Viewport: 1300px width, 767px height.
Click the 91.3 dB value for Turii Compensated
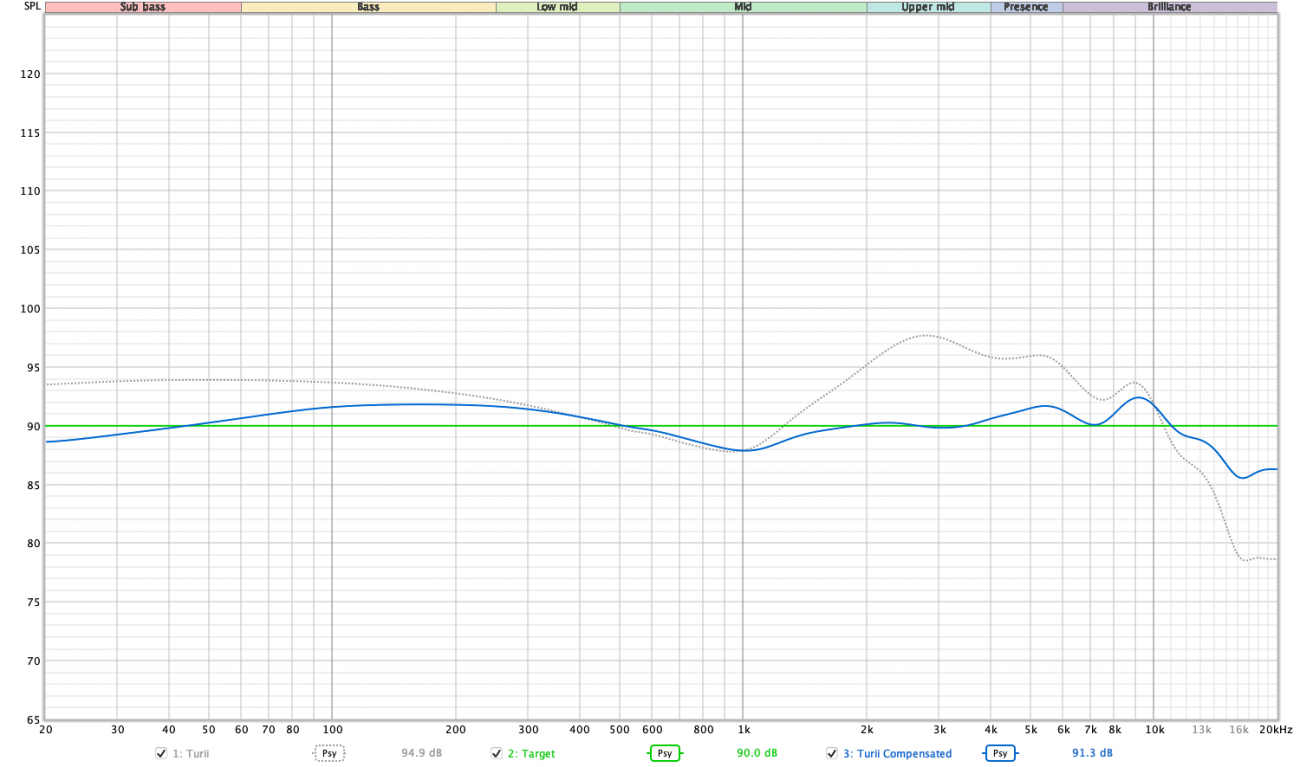[1092, 753]
